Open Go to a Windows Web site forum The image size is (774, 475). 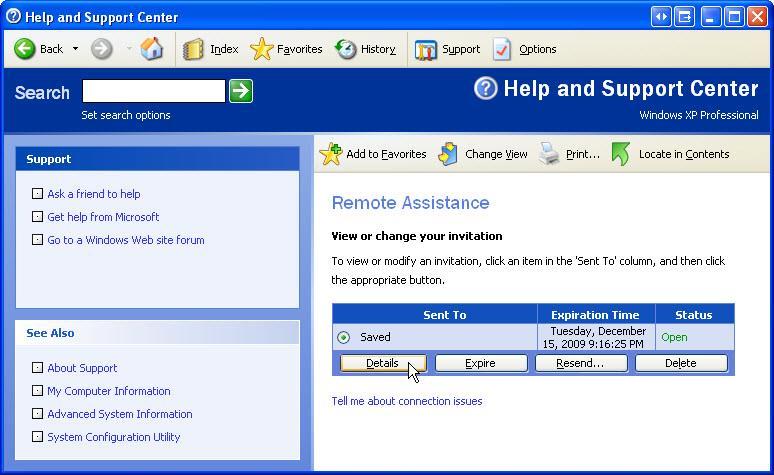click(x=126, y=240)
